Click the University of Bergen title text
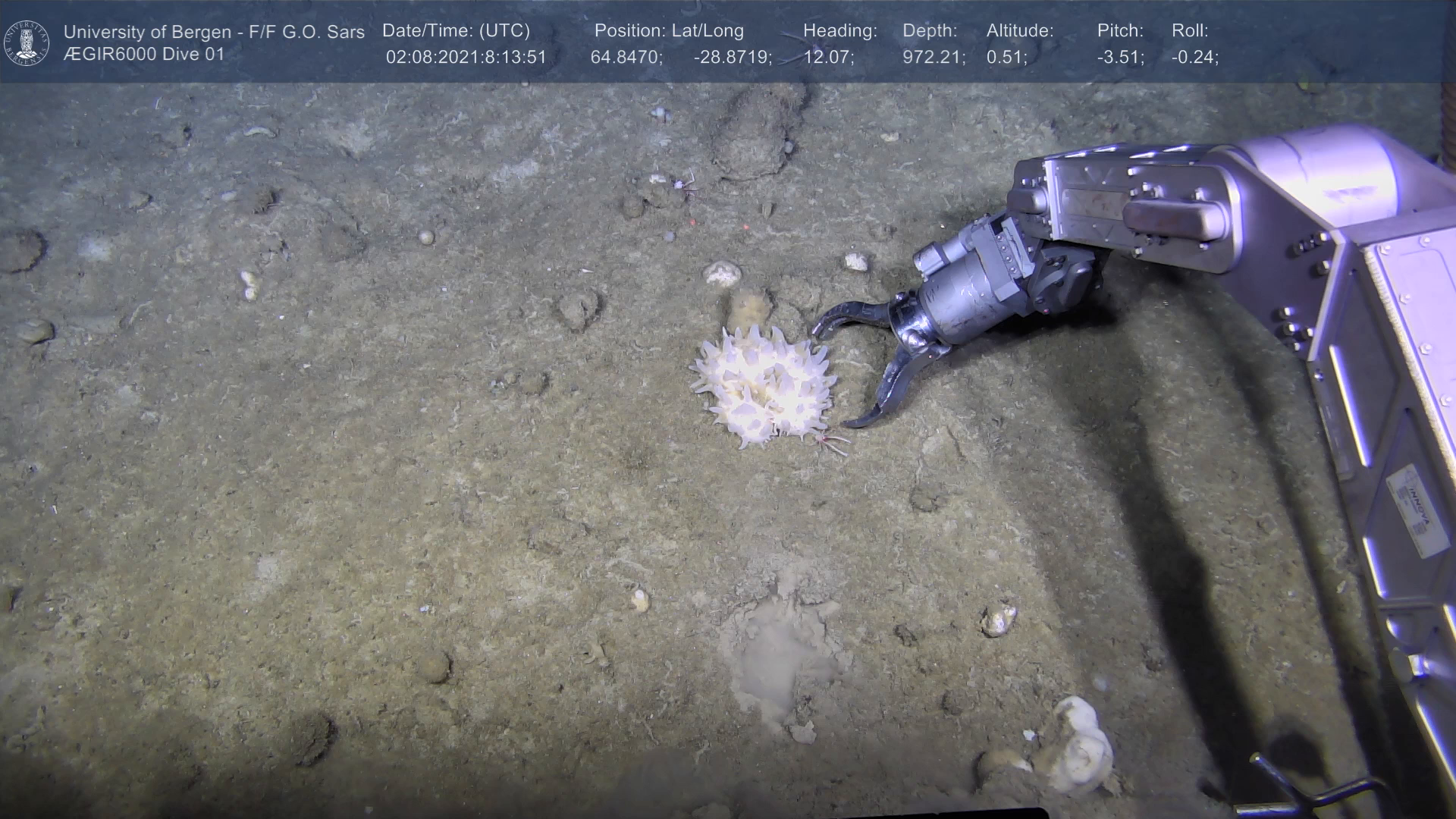Image resolution: width=1456 pixels, height=819 pixels. (214, 32)
